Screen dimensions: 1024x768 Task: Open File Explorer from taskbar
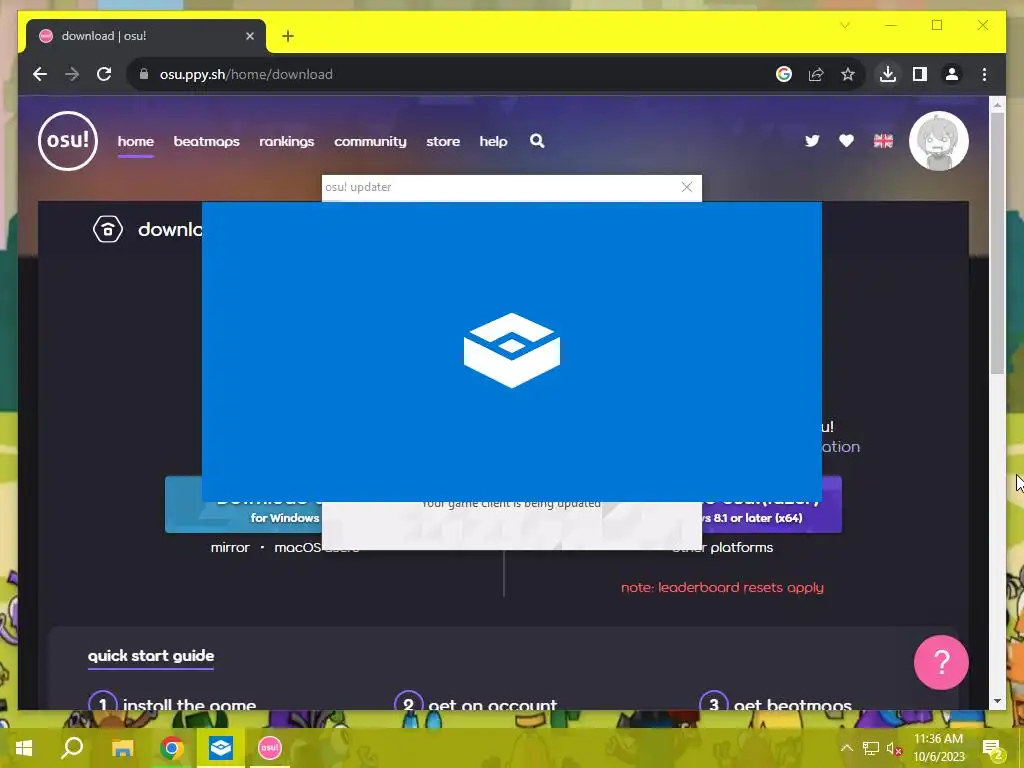click(x=122, y=748)
